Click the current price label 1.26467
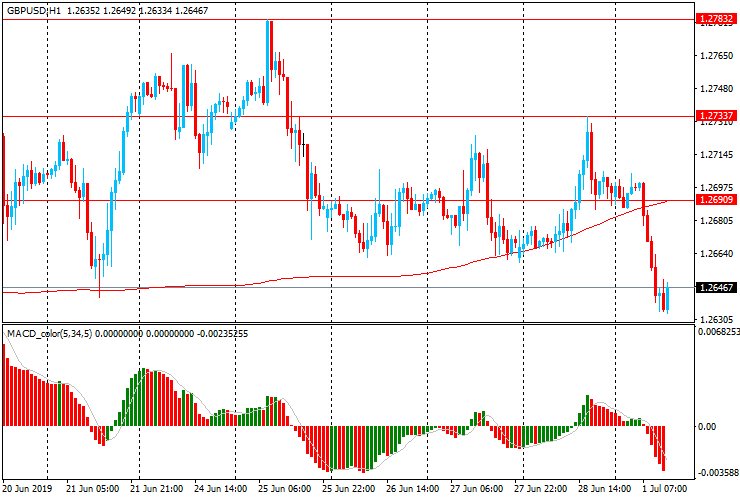The image size is (740, 500). pos(716,288)
